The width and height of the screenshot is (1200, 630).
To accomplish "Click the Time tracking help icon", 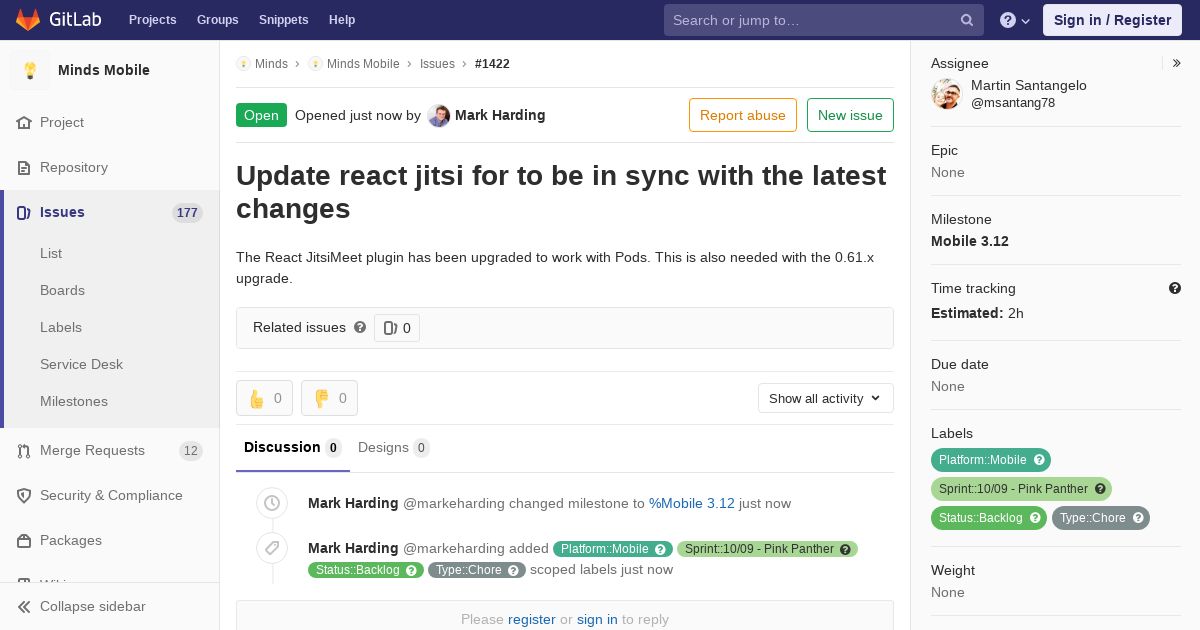I will [x=1175, y=288].
